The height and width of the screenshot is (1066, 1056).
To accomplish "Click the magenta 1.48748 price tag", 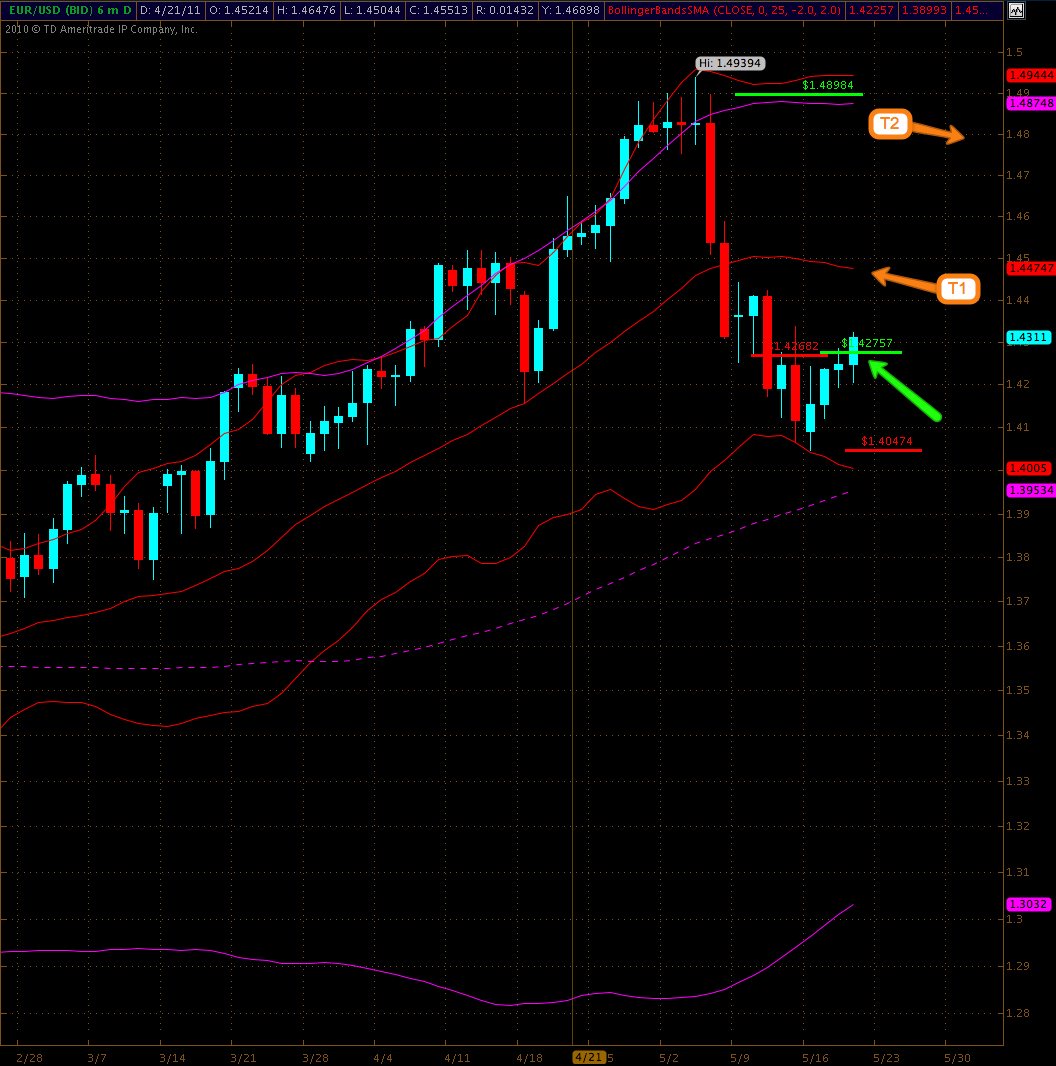I will coord(1029,103).
